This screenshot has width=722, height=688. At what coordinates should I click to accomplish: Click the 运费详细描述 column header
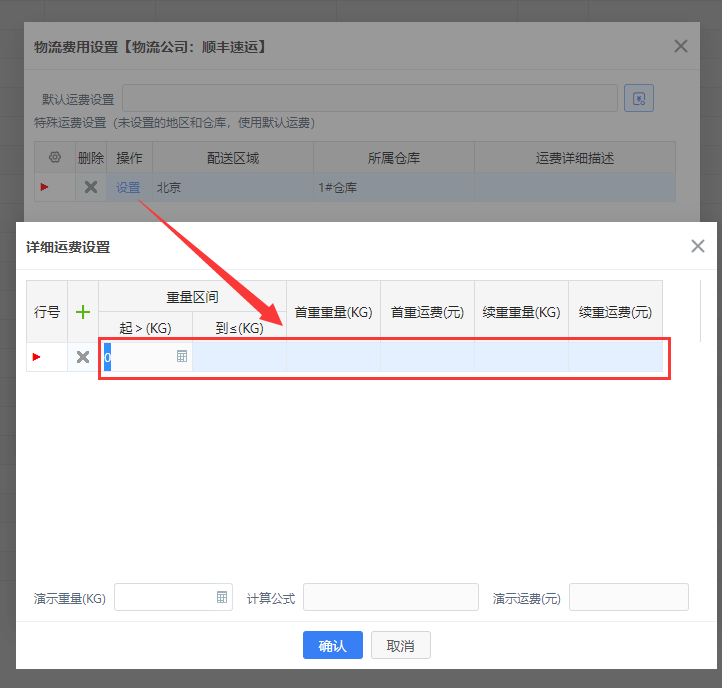pyautogui.click(x=575, y=158)
